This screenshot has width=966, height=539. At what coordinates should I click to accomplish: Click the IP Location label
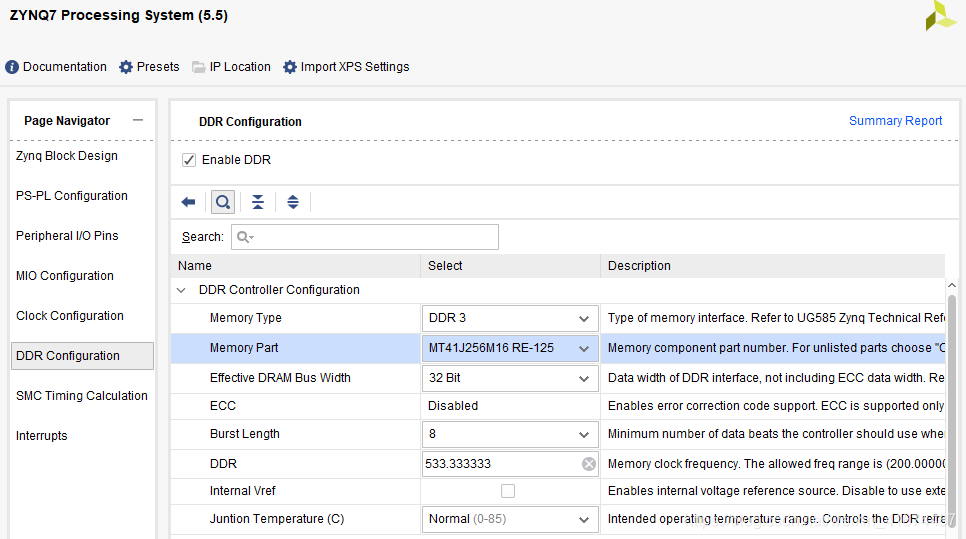tap(240, 67)
